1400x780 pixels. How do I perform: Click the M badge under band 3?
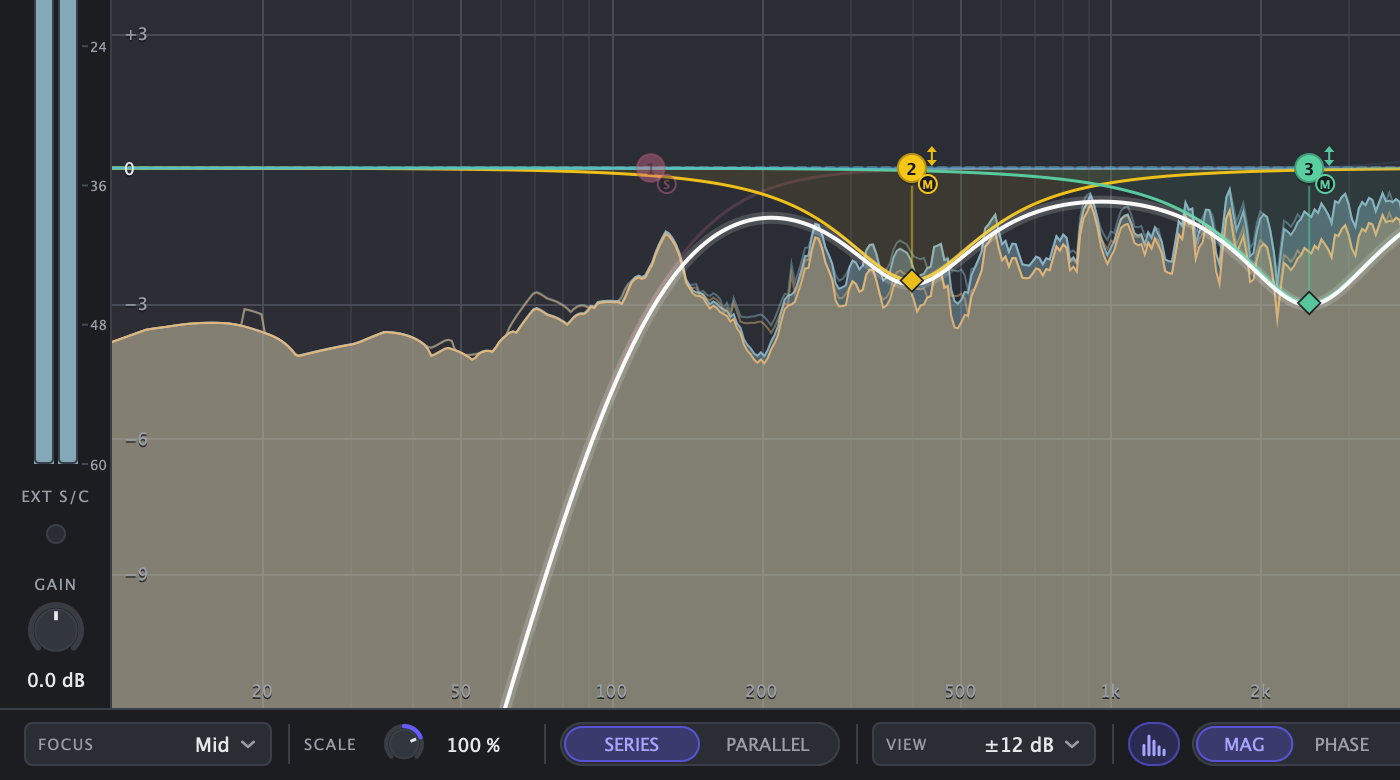coord(1325,184)
